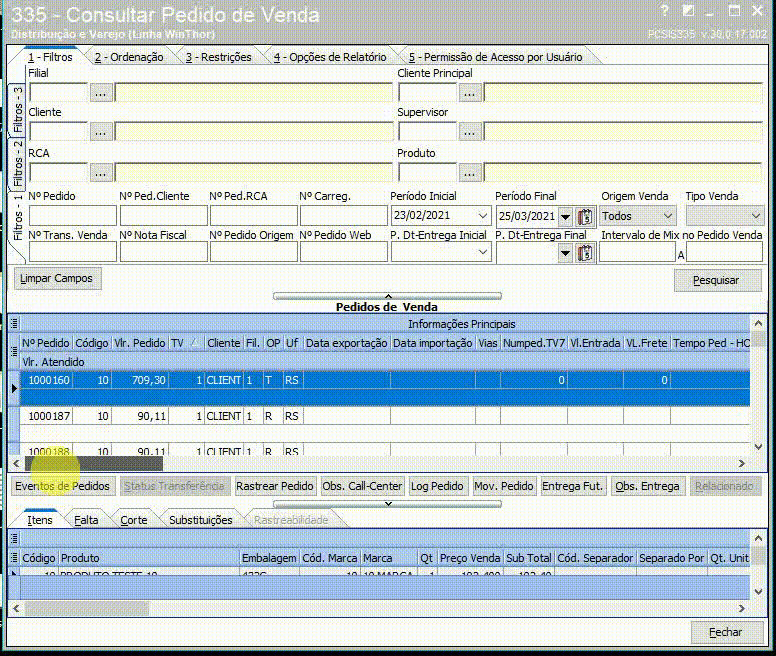This screenshot has height=656, width=776.
Task: Open calendar icon next to Período Final
Action: 585,216
